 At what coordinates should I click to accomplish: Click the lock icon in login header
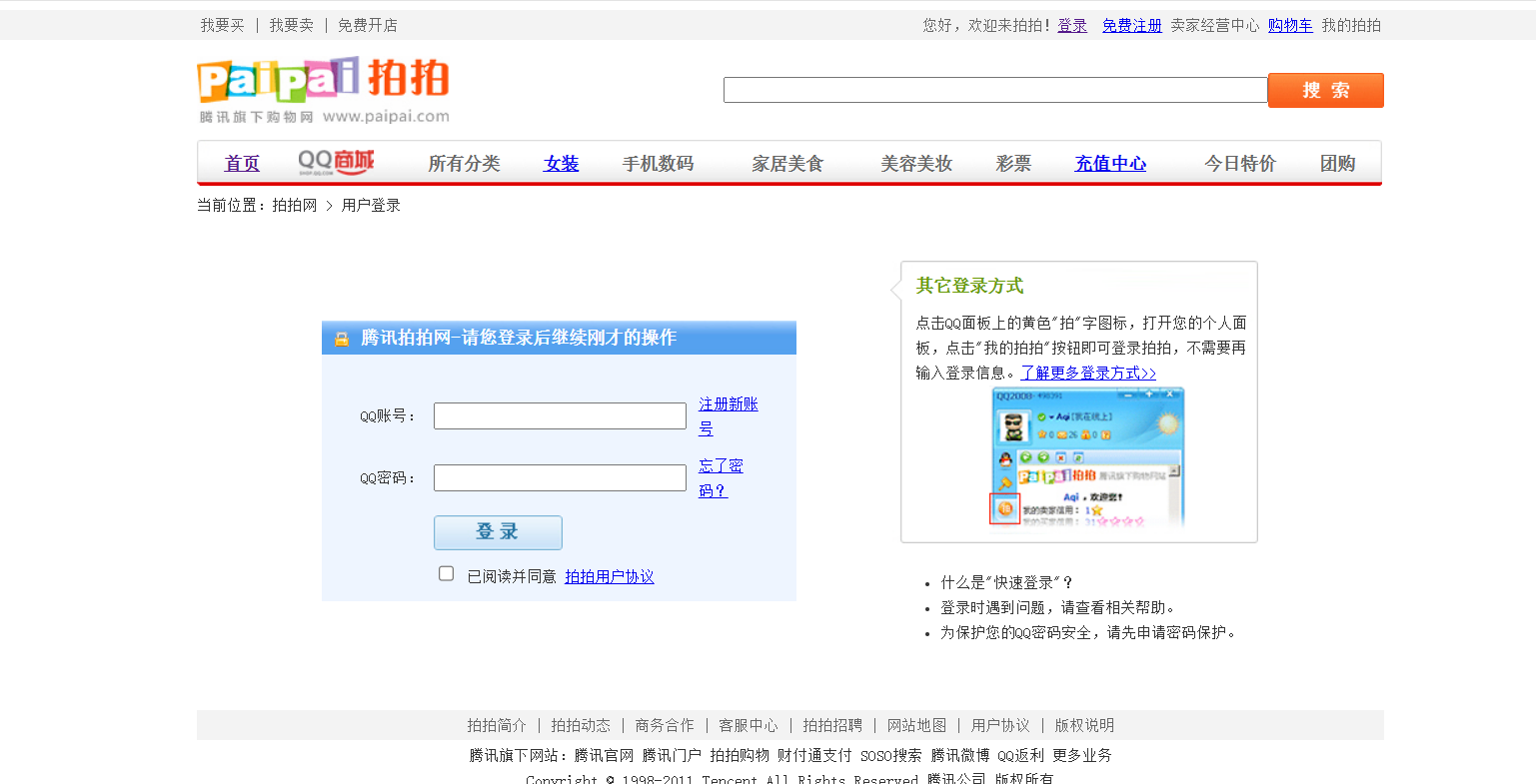click(x=342, y=339)
